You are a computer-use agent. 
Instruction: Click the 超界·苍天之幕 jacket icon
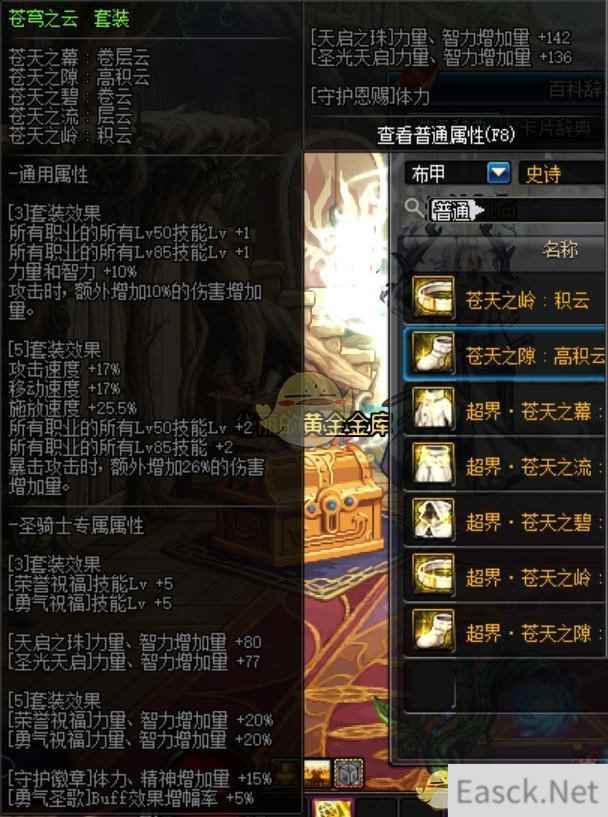pos(433,409)
